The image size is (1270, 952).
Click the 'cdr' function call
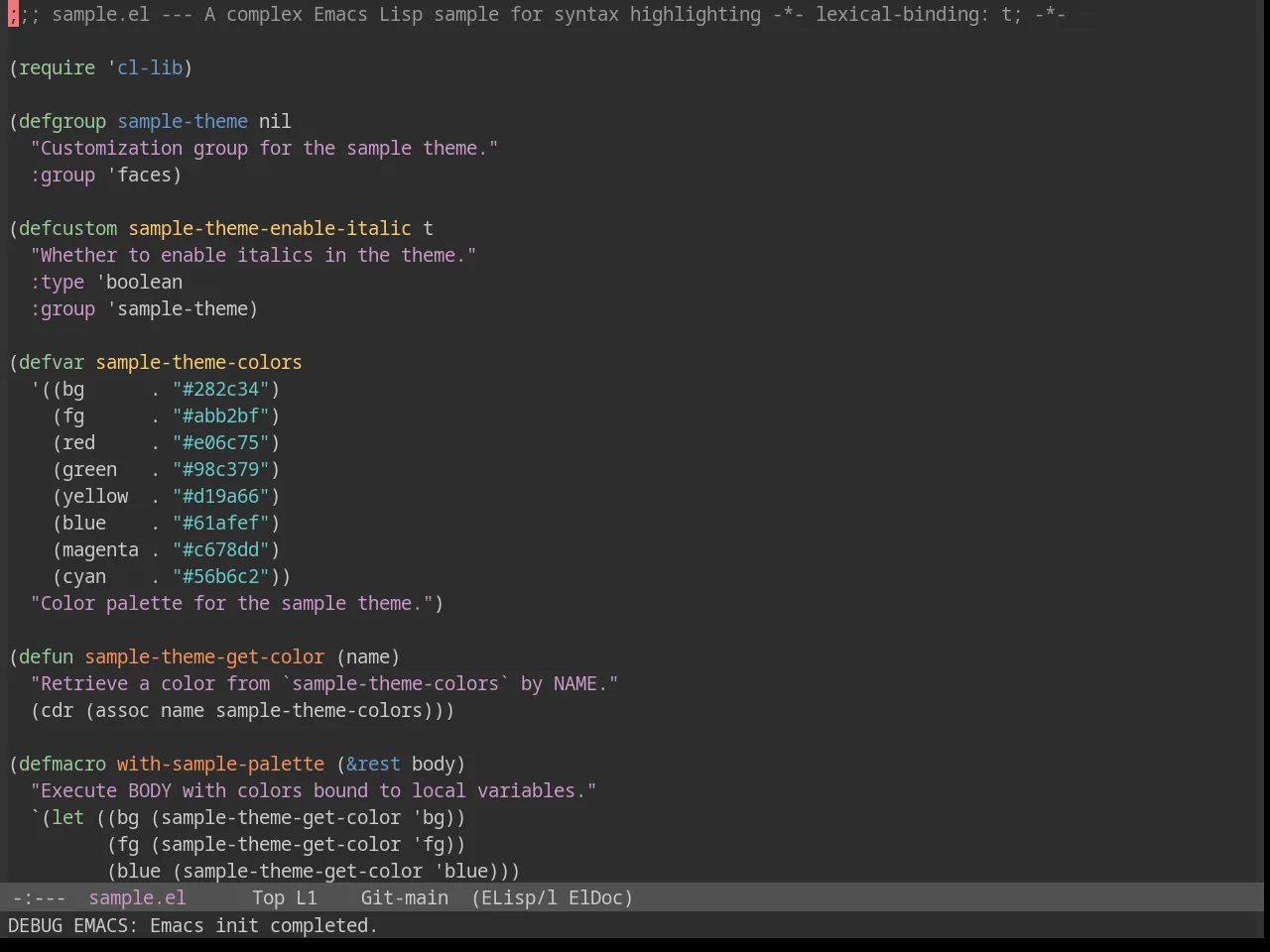(x=57, y=710)
